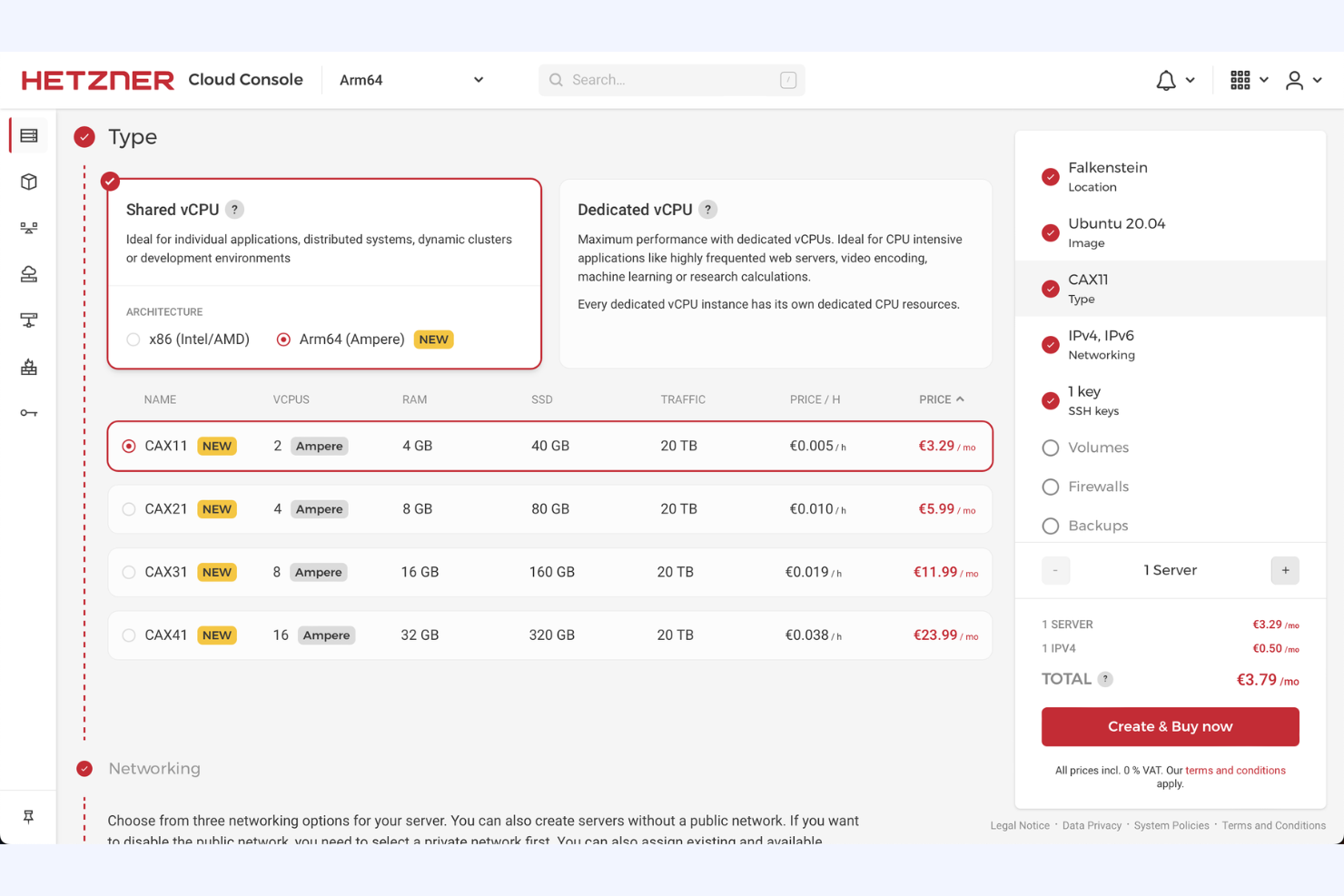Open the Servers section in sidebar
The height and width of the screenshot is (896, 1344).
tap(28, 134)
